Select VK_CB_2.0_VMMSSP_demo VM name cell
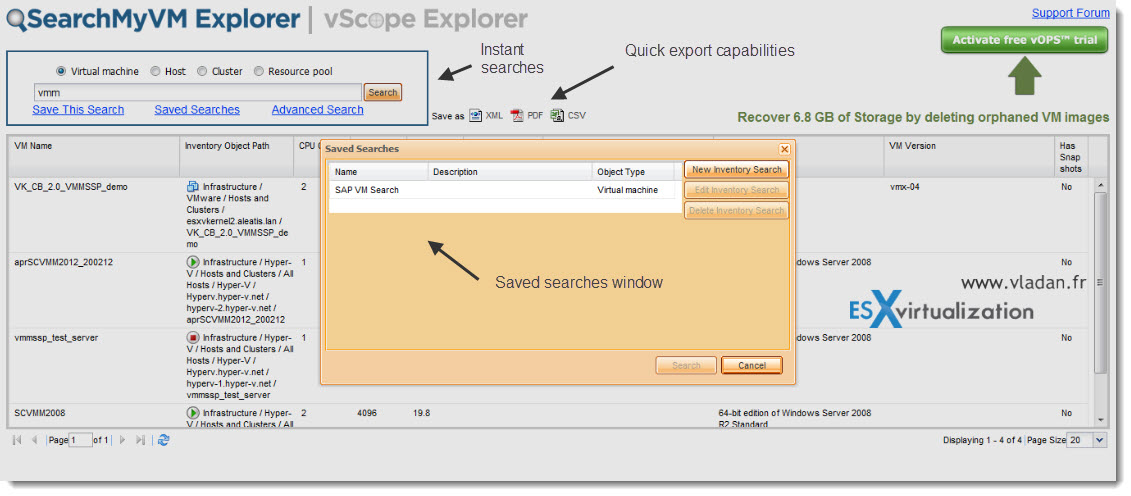1131x496 pixels. (71, 187)
